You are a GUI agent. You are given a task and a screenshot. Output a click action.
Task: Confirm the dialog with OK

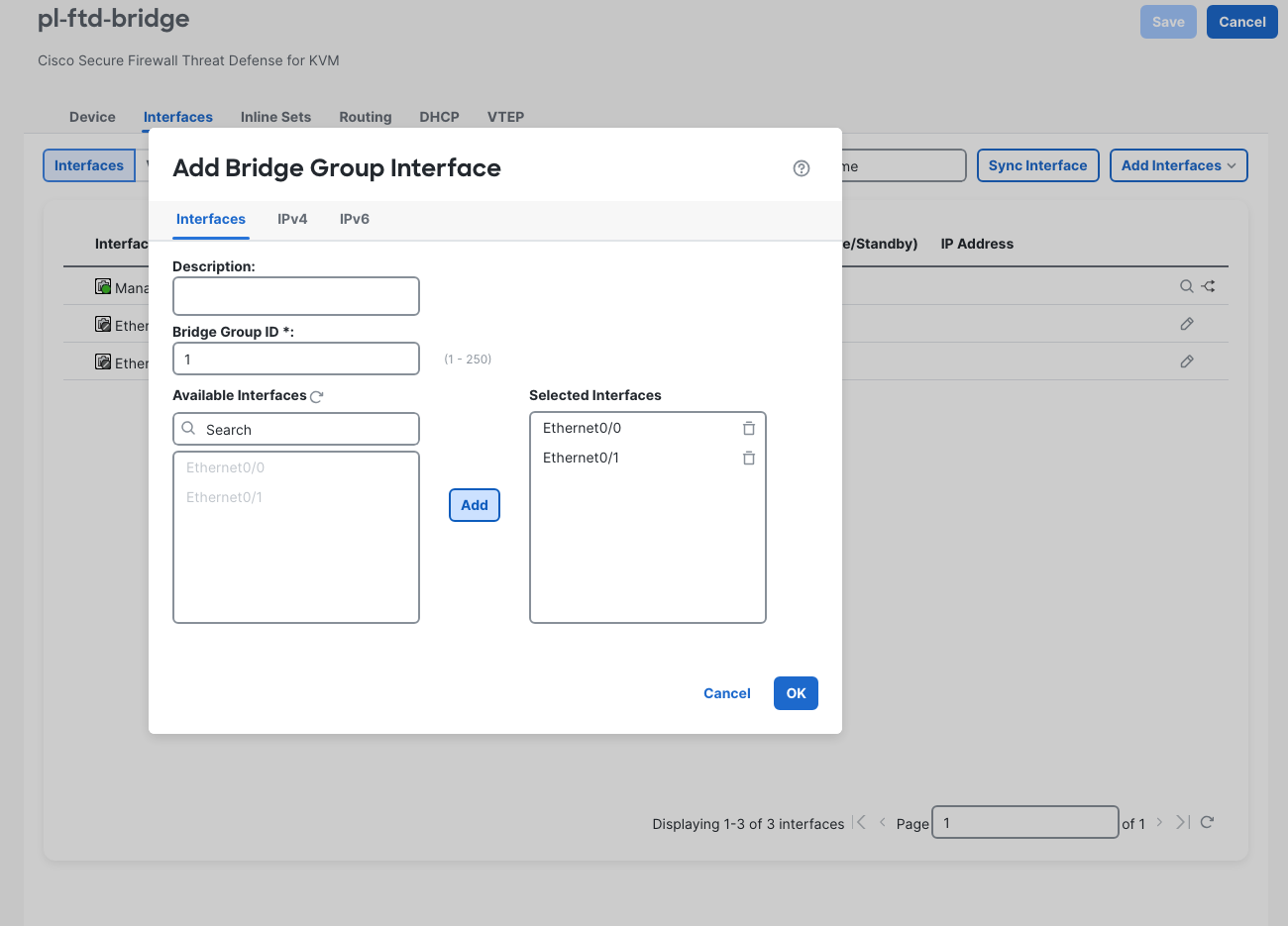tap(796, 693)
